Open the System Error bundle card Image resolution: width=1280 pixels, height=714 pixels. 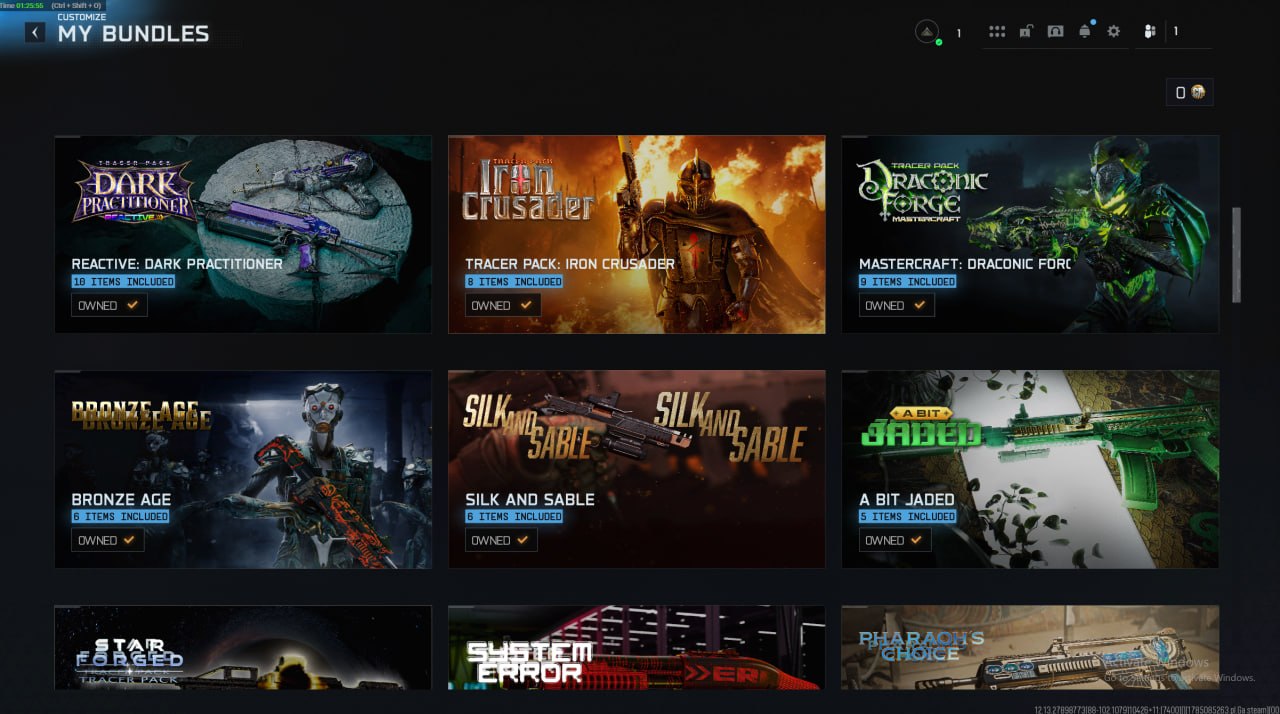[637, 647]
